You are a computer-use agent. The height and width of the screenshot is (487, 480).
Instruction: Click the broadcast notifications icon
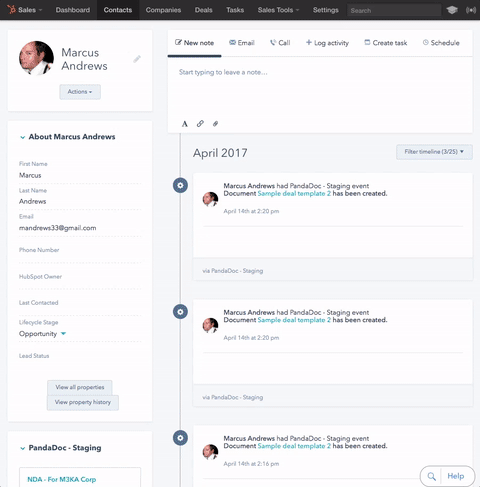click(x=471, y=10)
